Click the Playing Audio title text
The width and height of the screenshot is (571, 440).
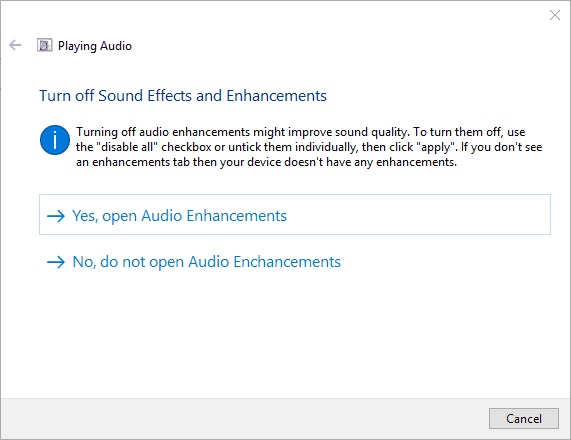coord(95,46)
